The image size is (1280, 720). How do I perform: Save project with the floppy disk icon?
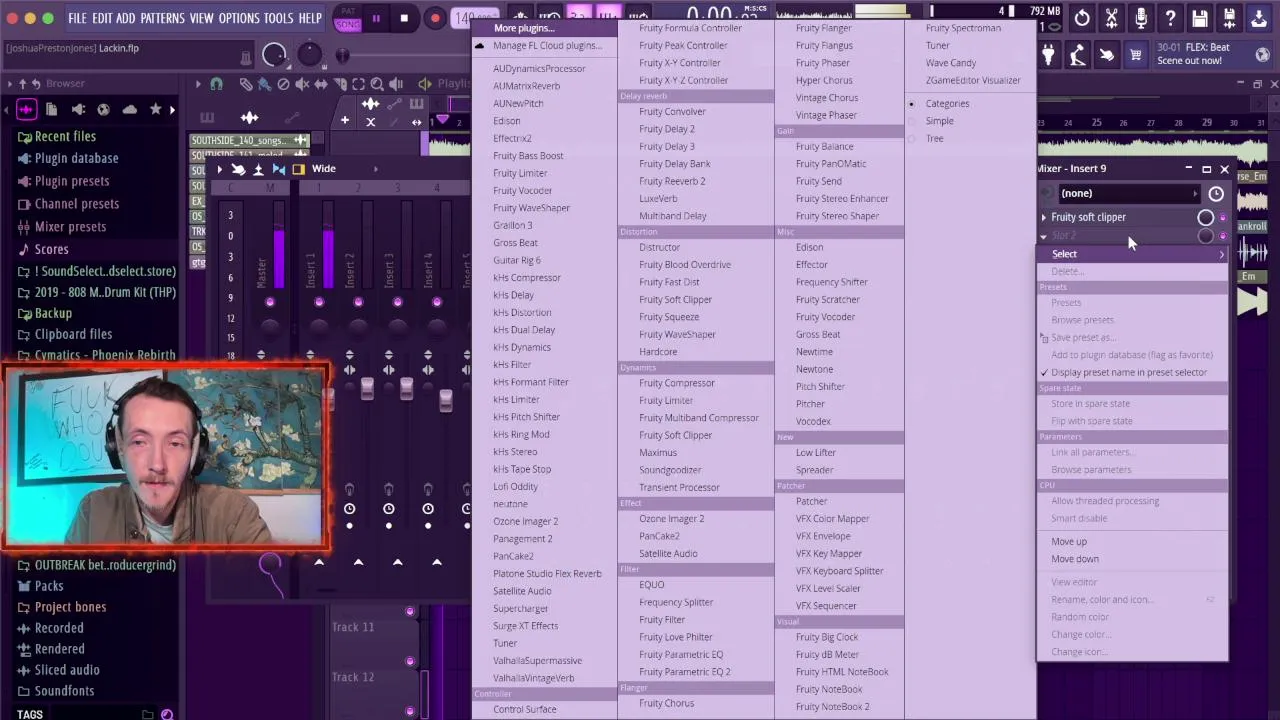pyautogui.click(x=1200, y=18)
